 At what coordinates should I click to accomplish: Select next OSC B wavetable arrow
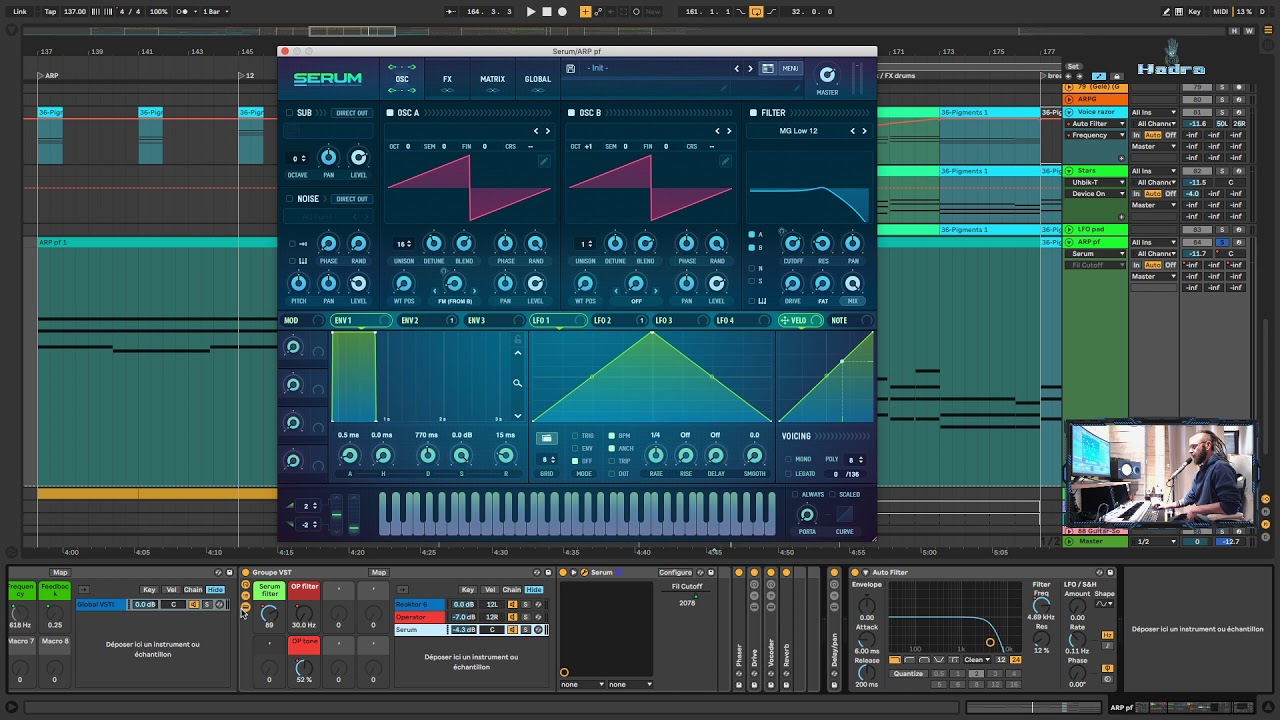point(728,131)
